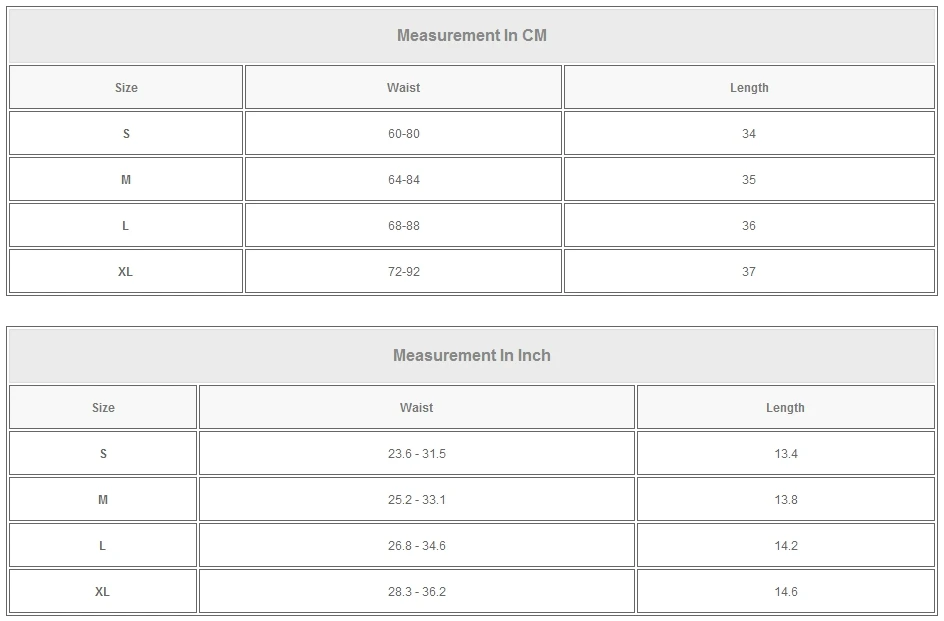
Task: Click the 13.8 length cell
Action: 785,500
